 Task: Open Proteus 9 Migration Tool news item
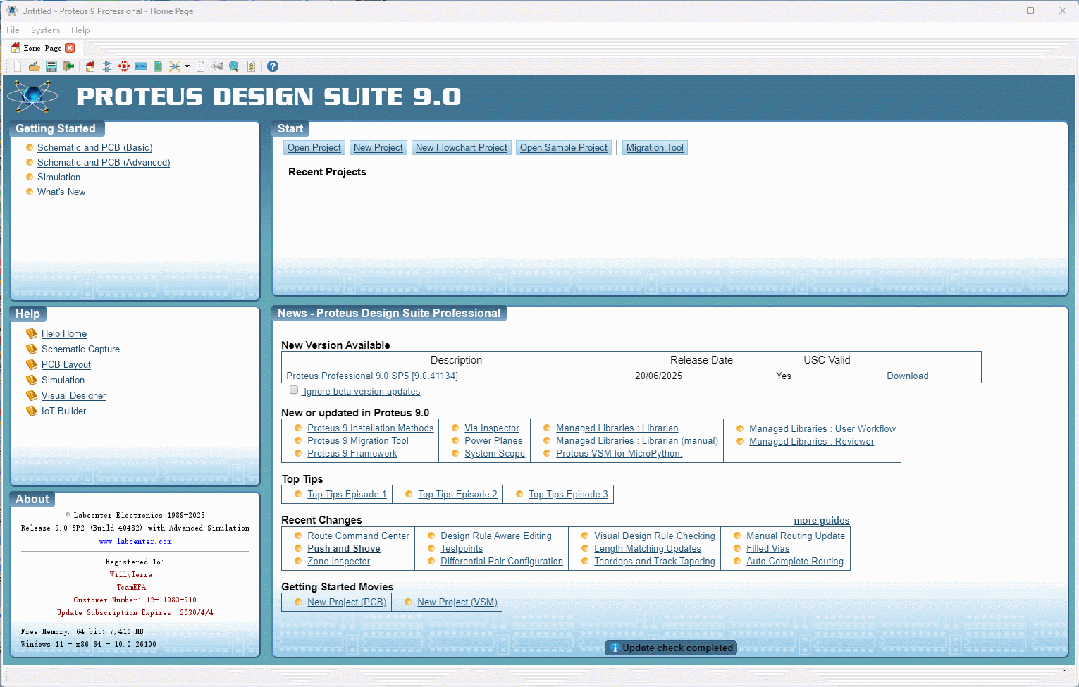(358, 441)
